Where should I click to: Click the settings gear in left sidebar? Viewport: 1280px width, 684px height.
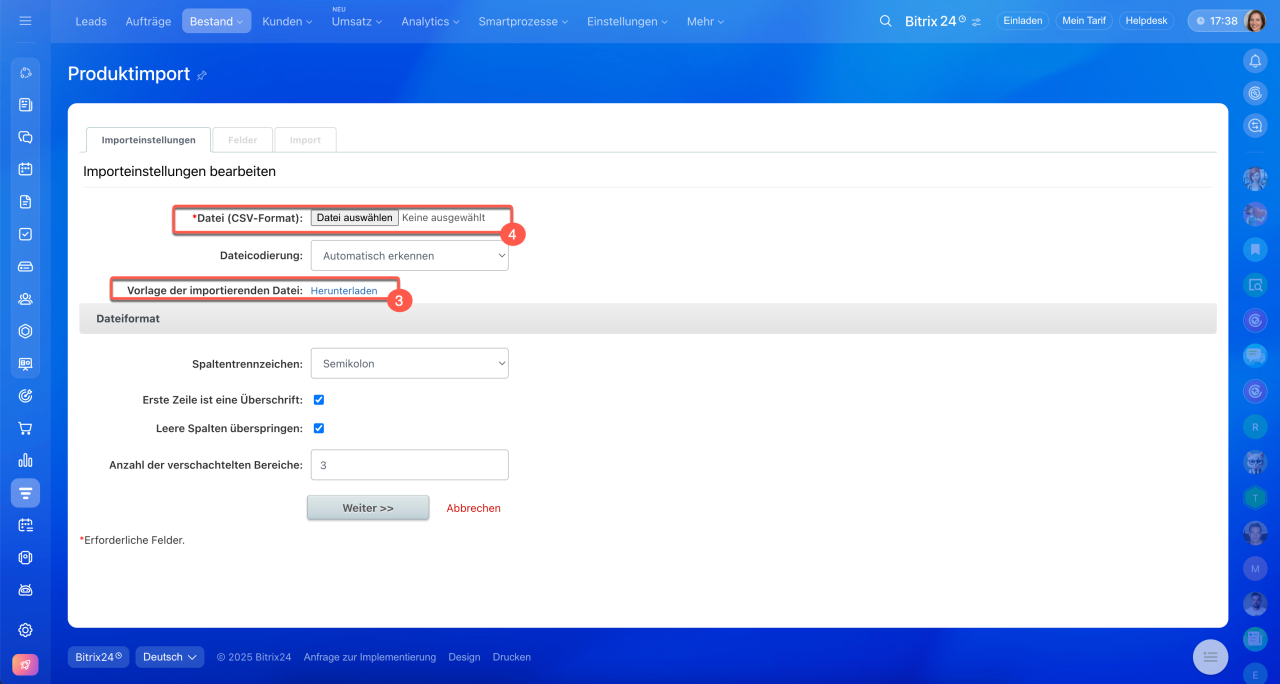tap(26, 630)
